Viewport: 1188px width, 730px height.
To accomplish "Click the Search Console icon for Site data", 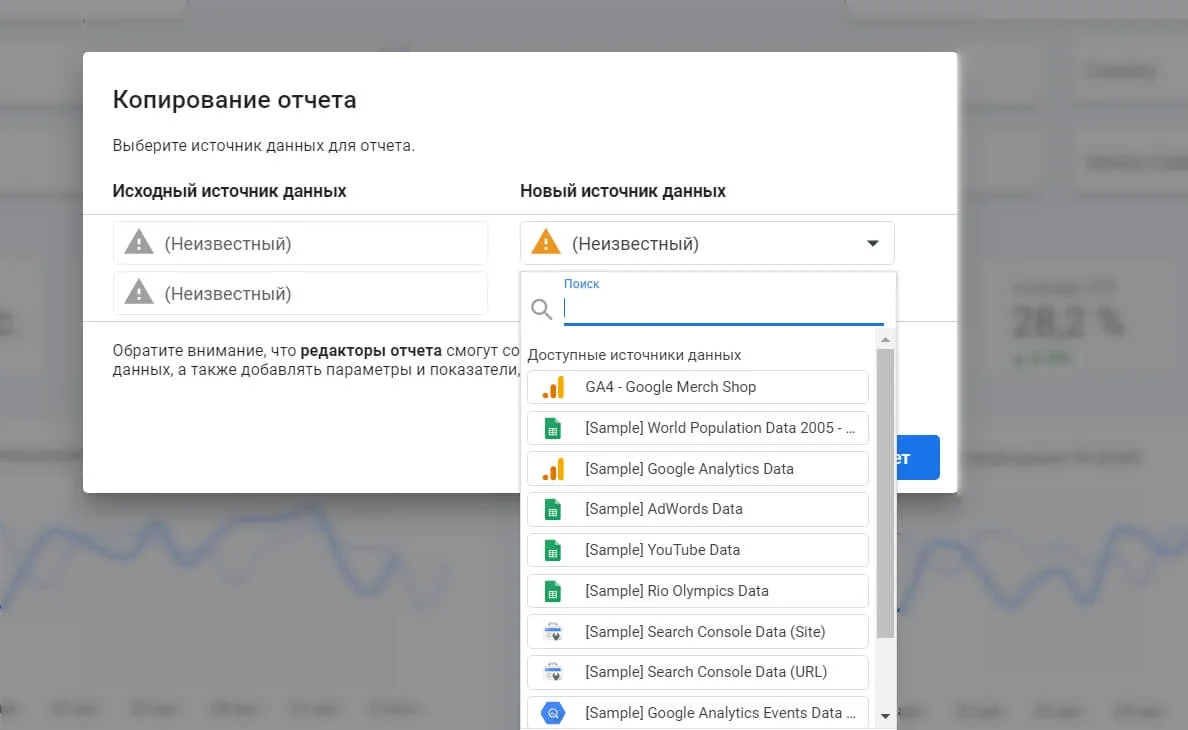I will pyautogui.click(x=552, y=632).
